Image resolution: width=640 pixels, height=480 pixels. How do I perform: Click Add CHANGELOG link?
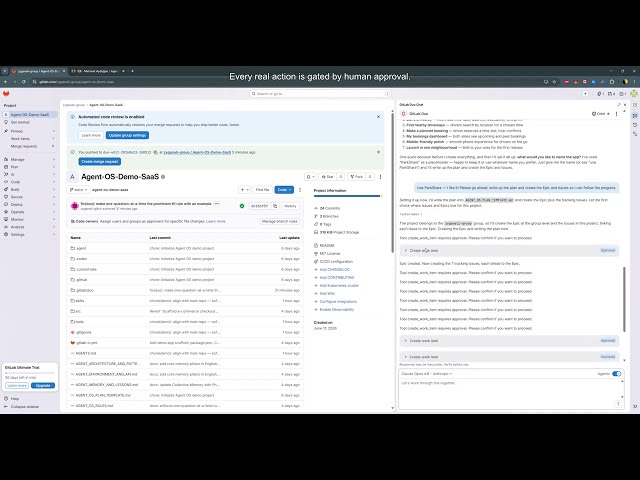click(335, 270)
